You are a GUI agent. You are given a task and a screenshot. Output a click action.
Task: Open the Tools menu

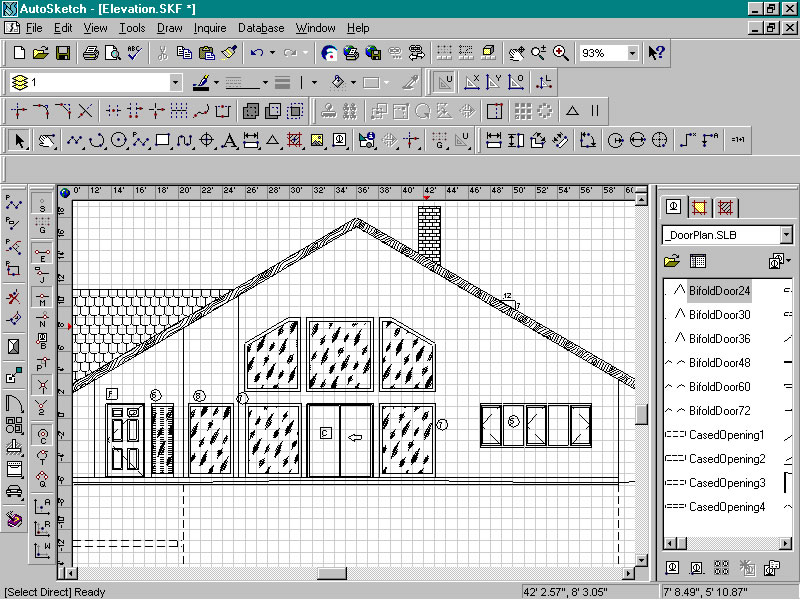click(132, 28)
